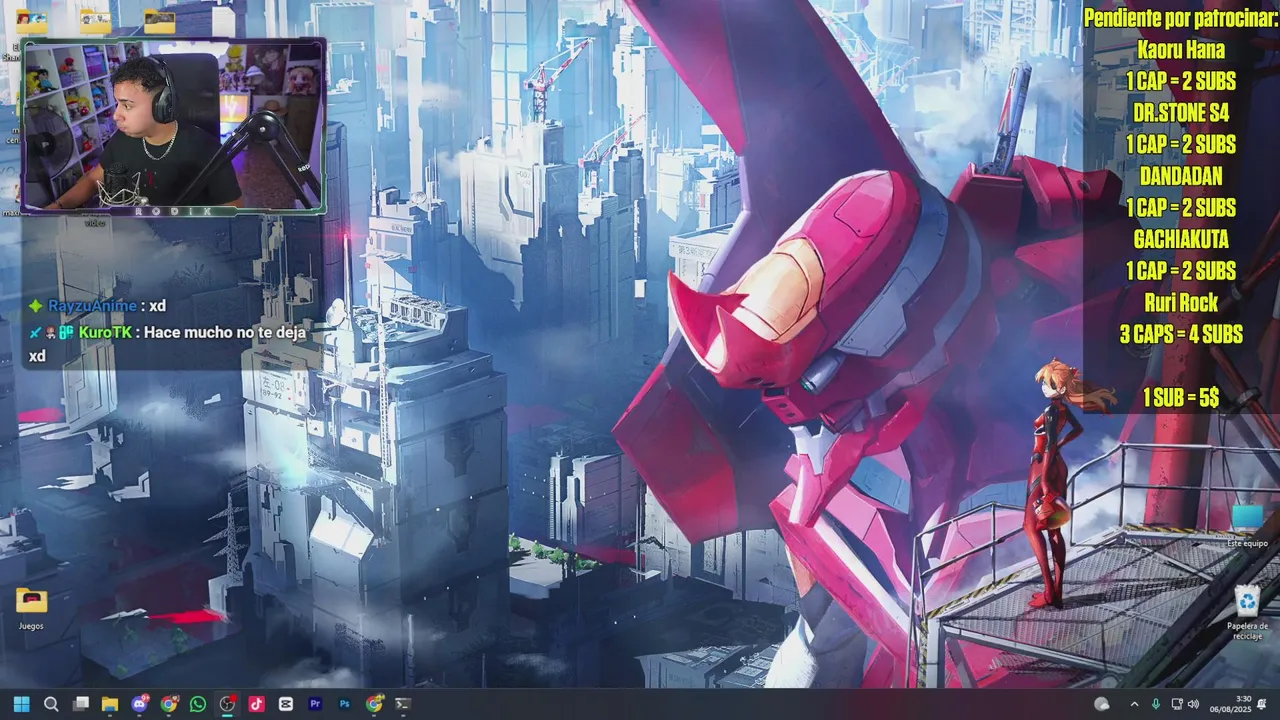Open the weather widget in the tray
Image resolution: width=1280 pixels, height=720 pixels.
[x=1102, y=704]
